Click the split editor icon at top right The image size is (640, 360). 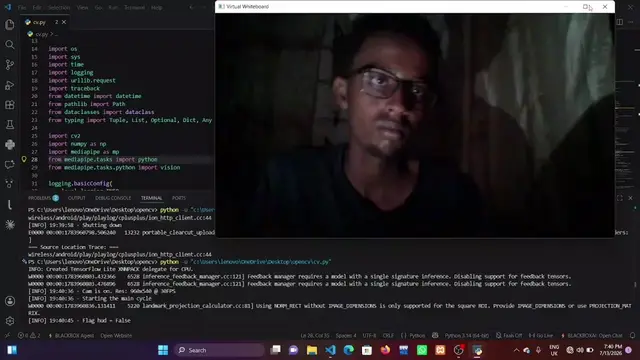tap(620, 22)
